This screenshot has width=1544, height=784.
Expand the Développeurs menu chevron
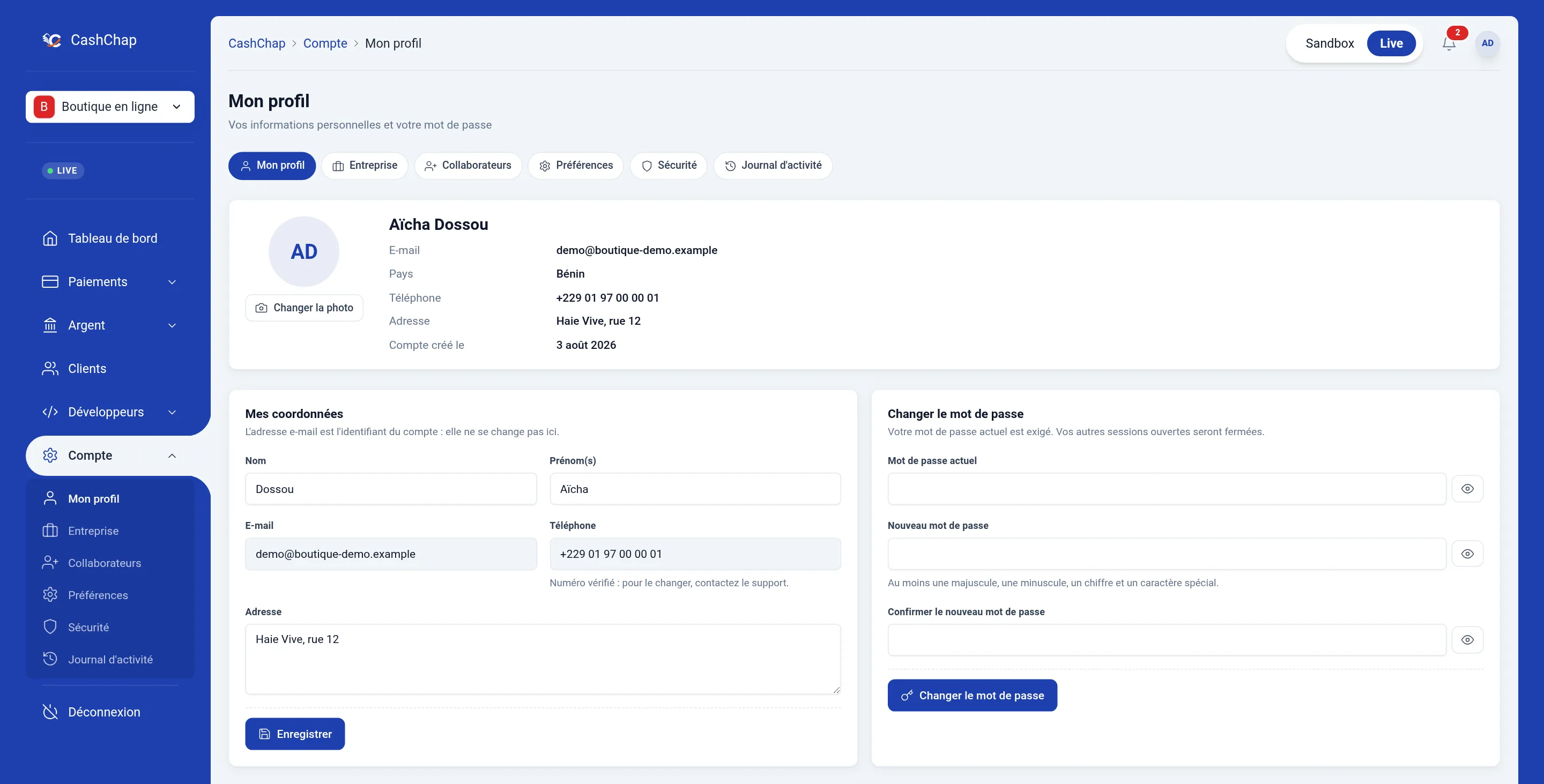tap(172, 412)
